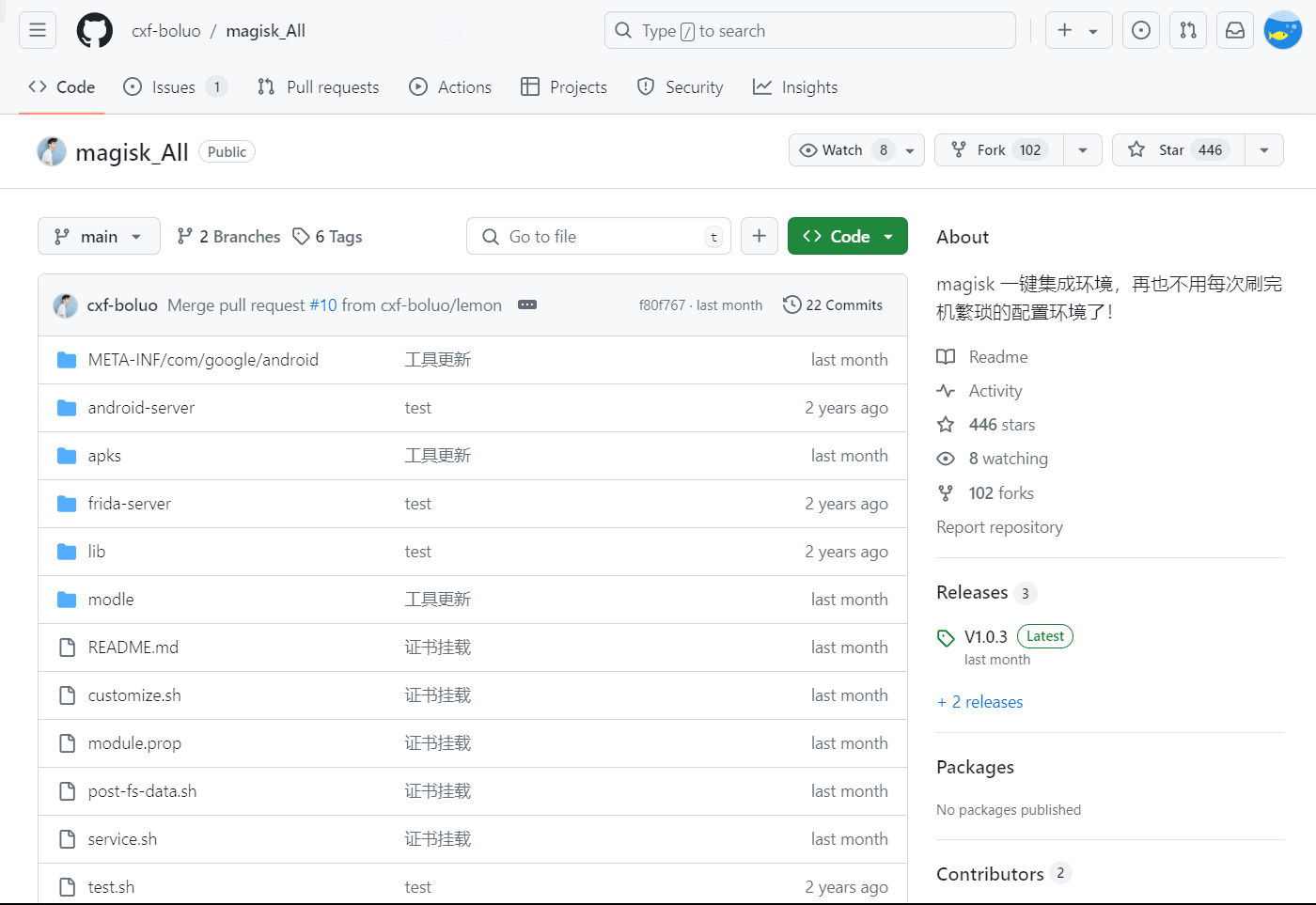Open the module.prop file
This screenshot has width=1316, height=905.
tap(134, 743)
